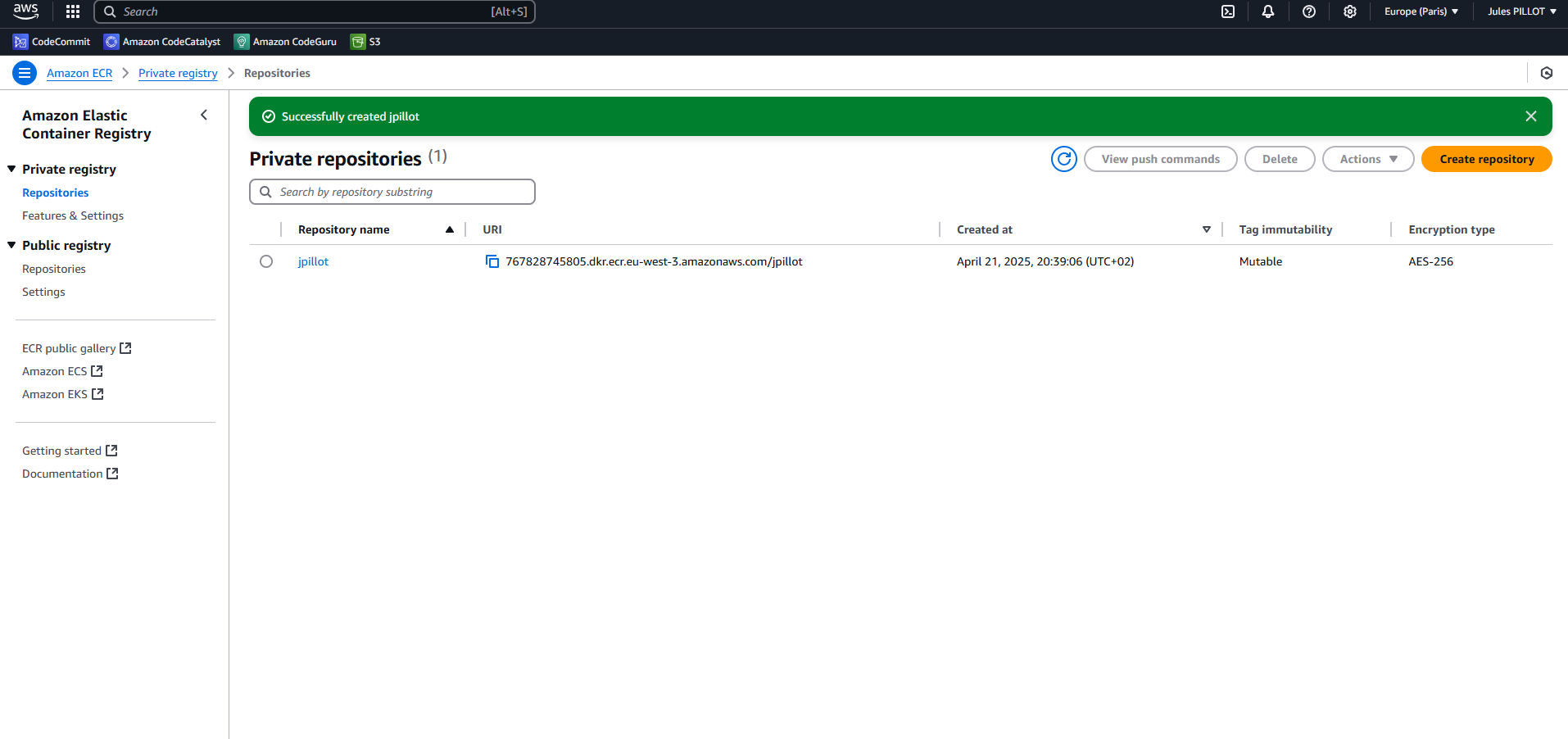
Task: Collapse the Public registry section
Action: click(11, 245)
